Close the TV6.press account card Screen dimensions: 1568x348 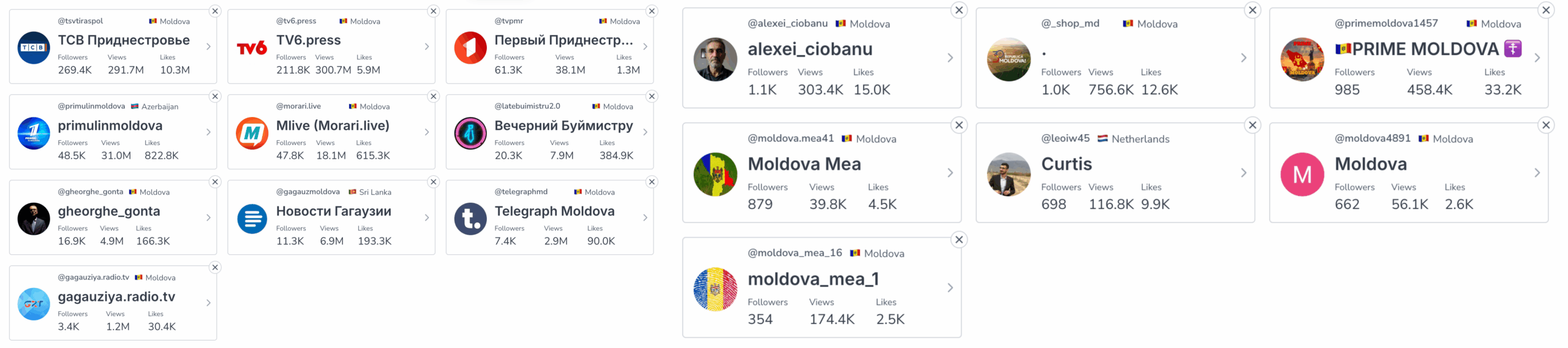[434, 11]
